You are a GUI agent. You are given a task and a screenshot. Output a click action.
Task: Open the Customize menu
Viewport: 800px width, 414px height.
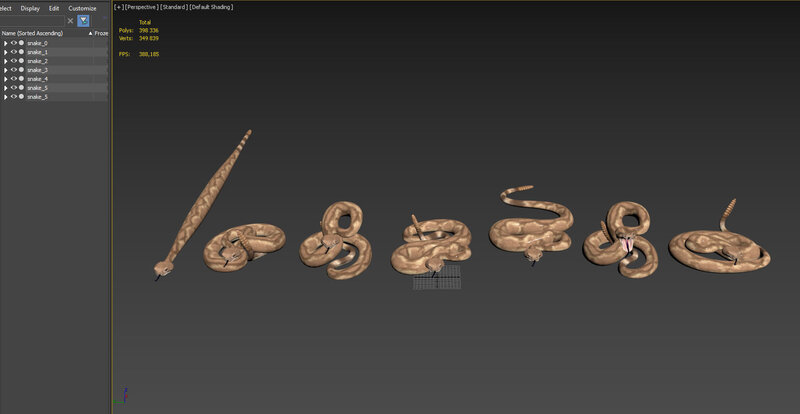click(82, 7)
